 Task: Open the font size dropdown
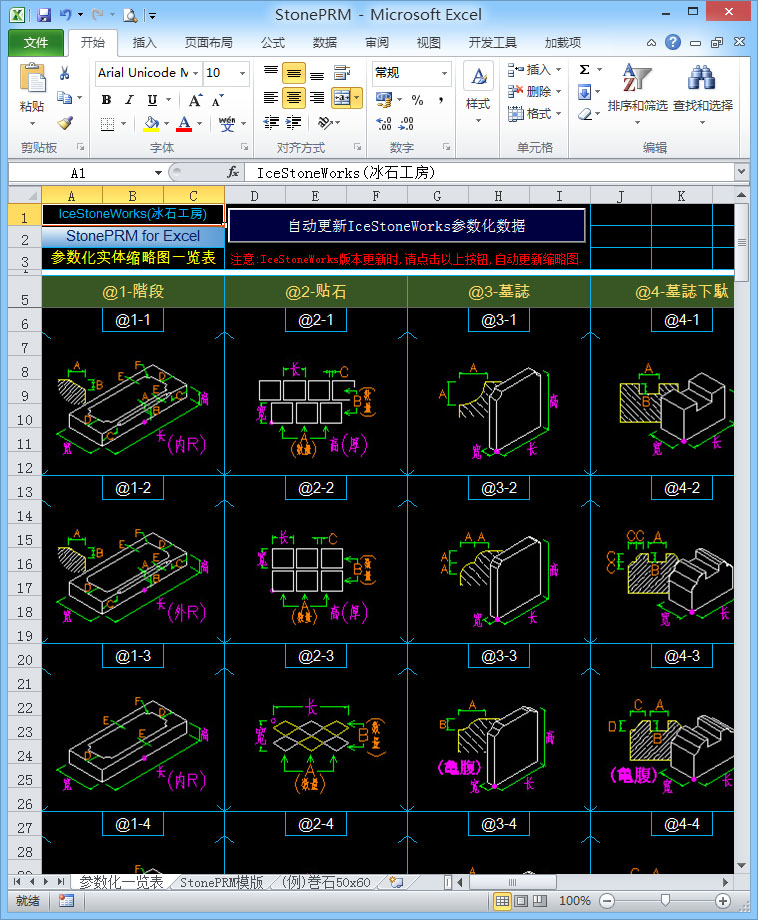click(x=242, y=73)
